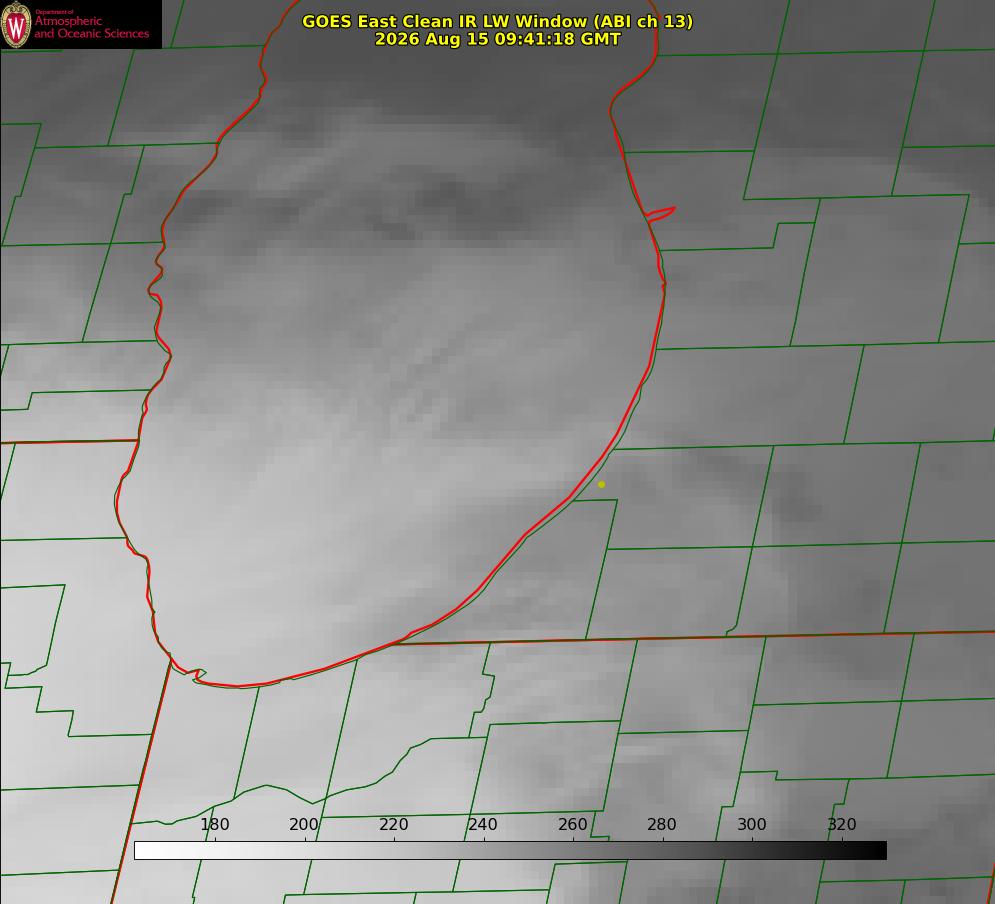
Task: Click the University of Wisconsin crest logo
Action: (16, 24)
